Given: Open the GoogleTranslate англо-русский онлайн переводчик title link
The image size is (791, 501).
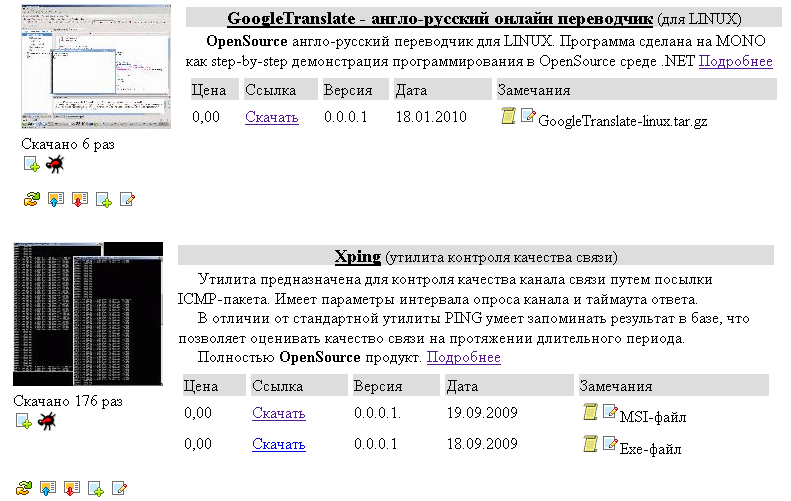Looking at the screenshot, I should (439, 19).
